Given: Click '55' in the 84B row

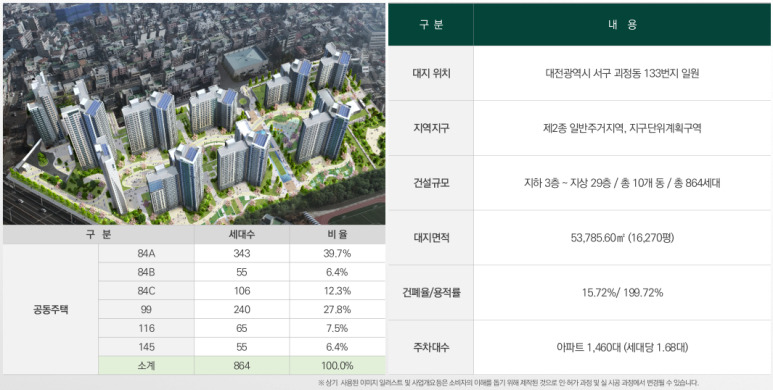Looking at the screenshot, I should coord(242,273).
